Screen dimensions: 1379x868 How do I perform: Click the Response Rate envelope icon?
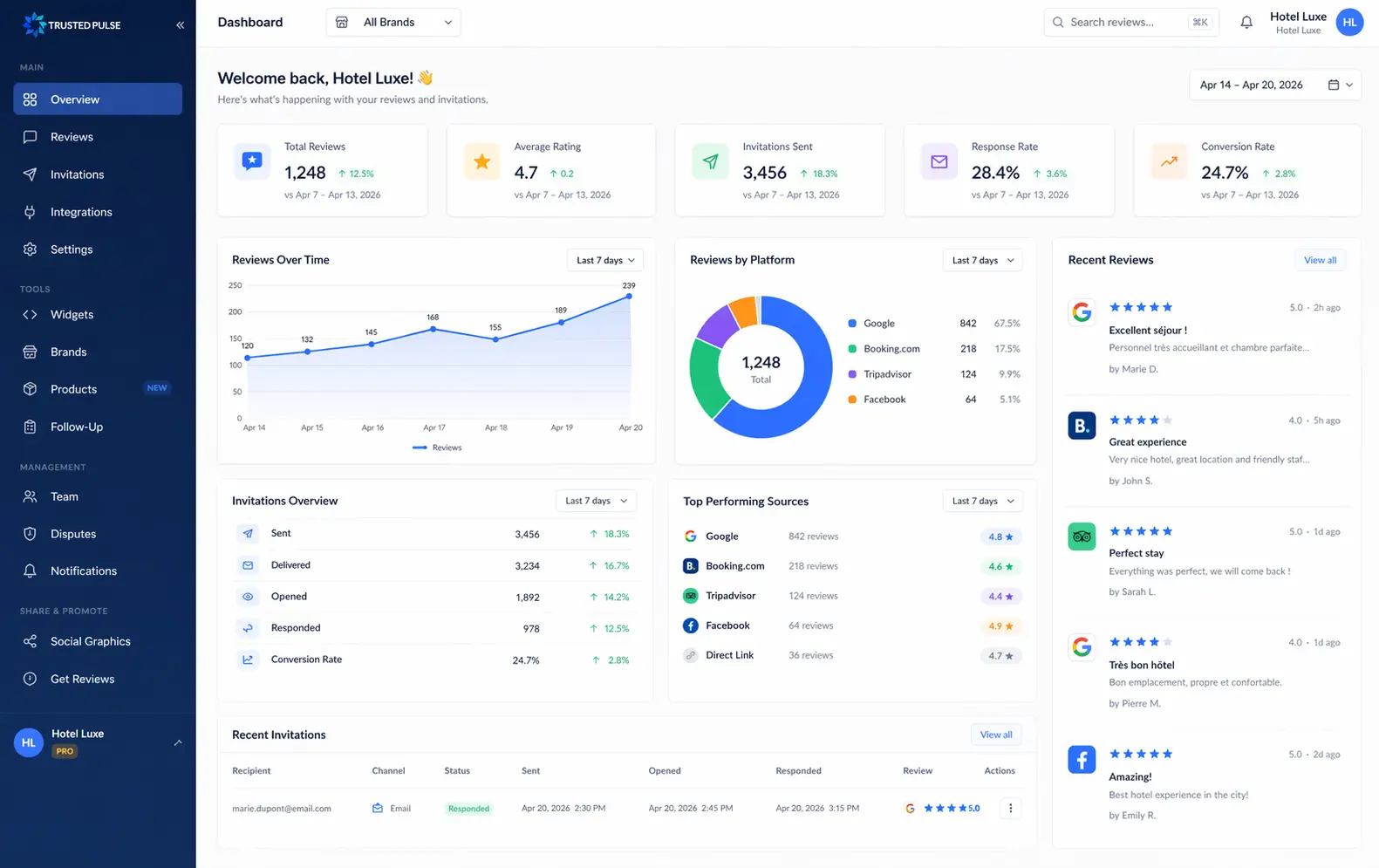939,161
